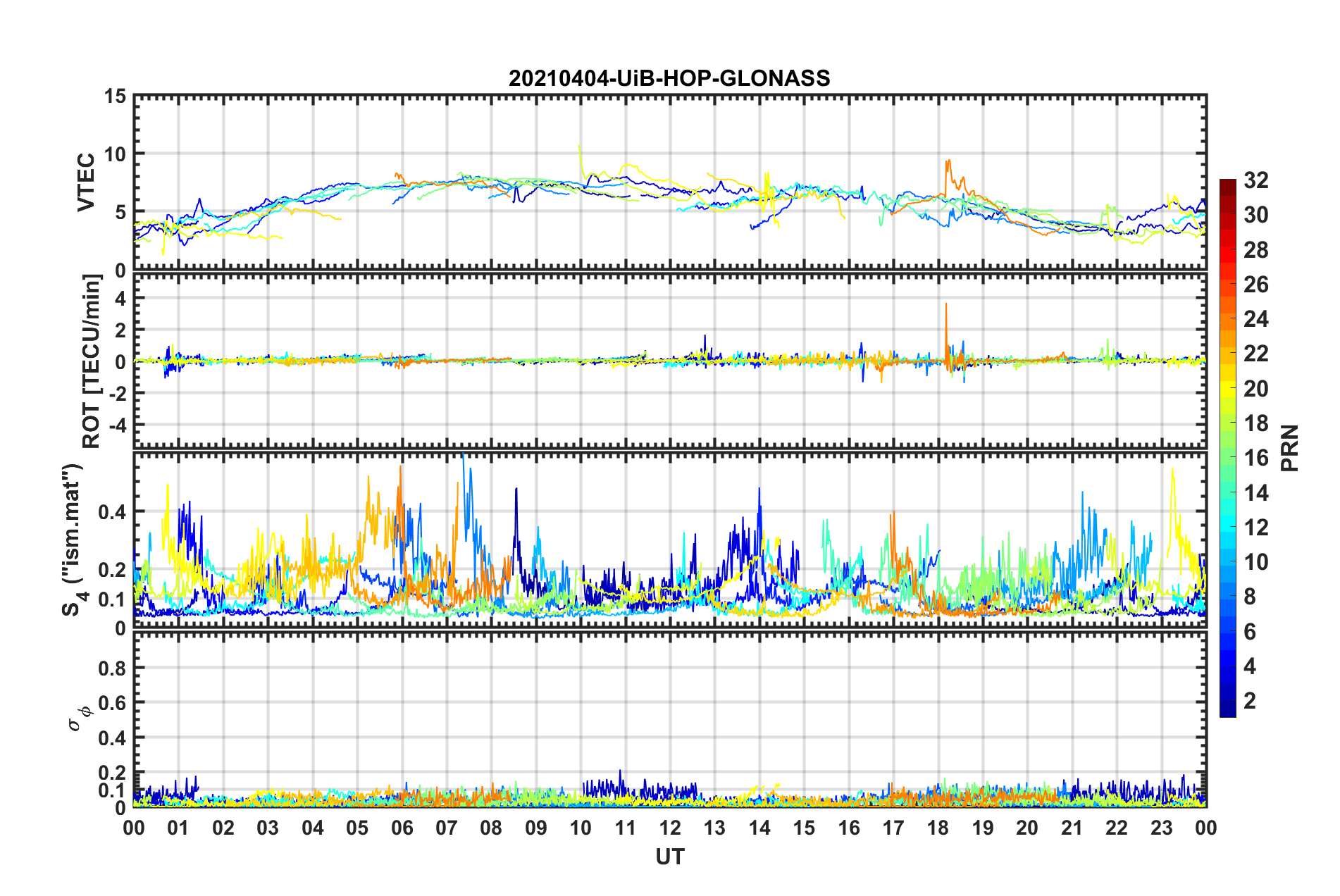1340x896 pixels.
Task: Click the 0.8 tick on the sigma-phi axis
Action: coord(113,668)
